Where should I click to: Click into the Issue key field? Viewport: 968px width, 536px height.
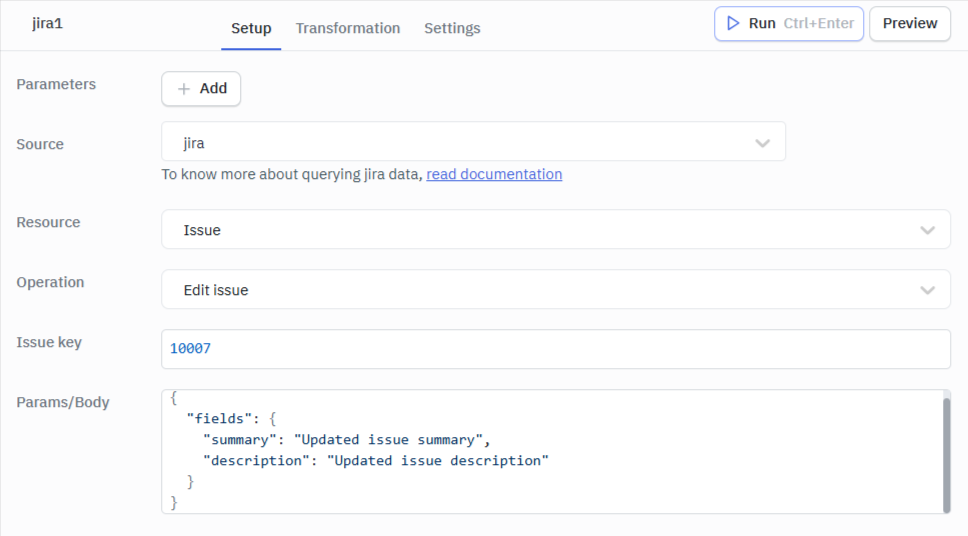[556, 349]
